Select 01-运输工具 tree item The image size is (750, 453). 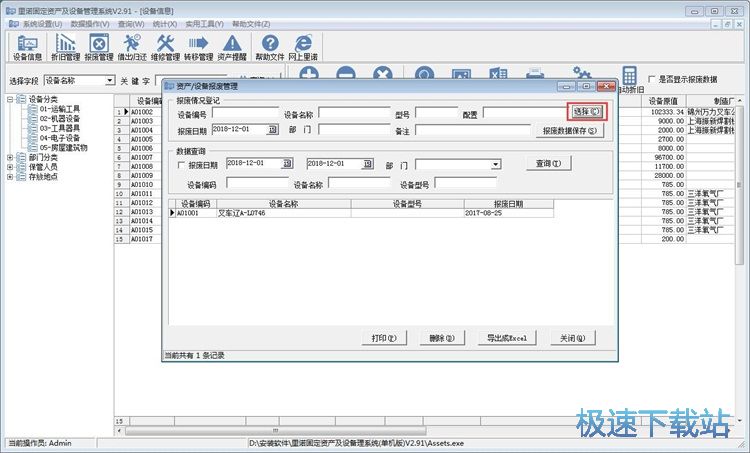pyautogui.click(x=60, y=109)
